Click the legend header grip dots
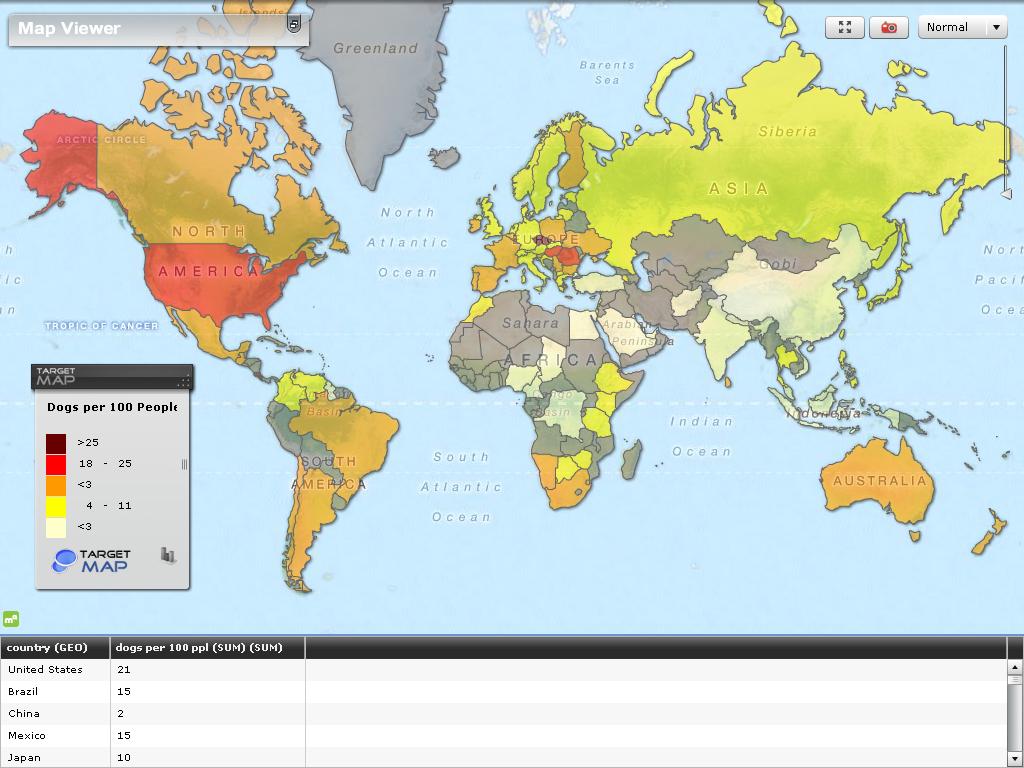 [183, 381]
